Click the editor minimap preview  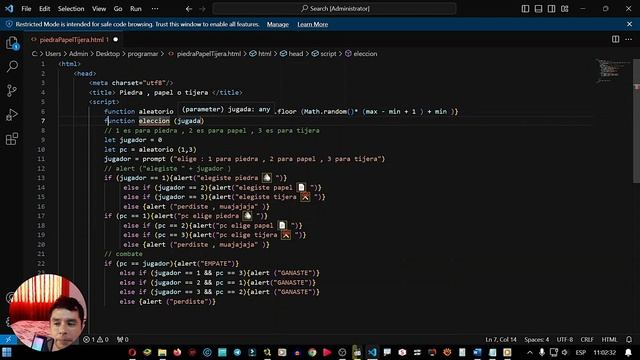pyautogui.click(x=614, y=71)
